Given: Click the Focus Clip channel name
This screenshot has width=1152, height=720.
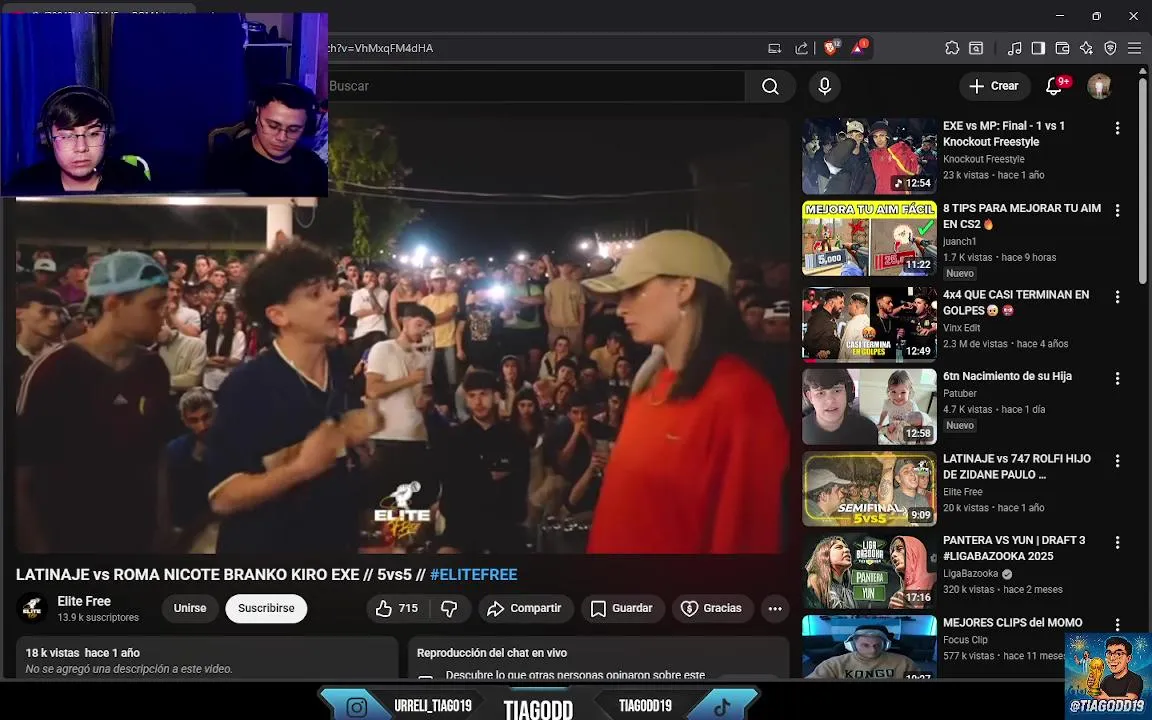Looking at the screenshot, I should click(x=965, y=640).
